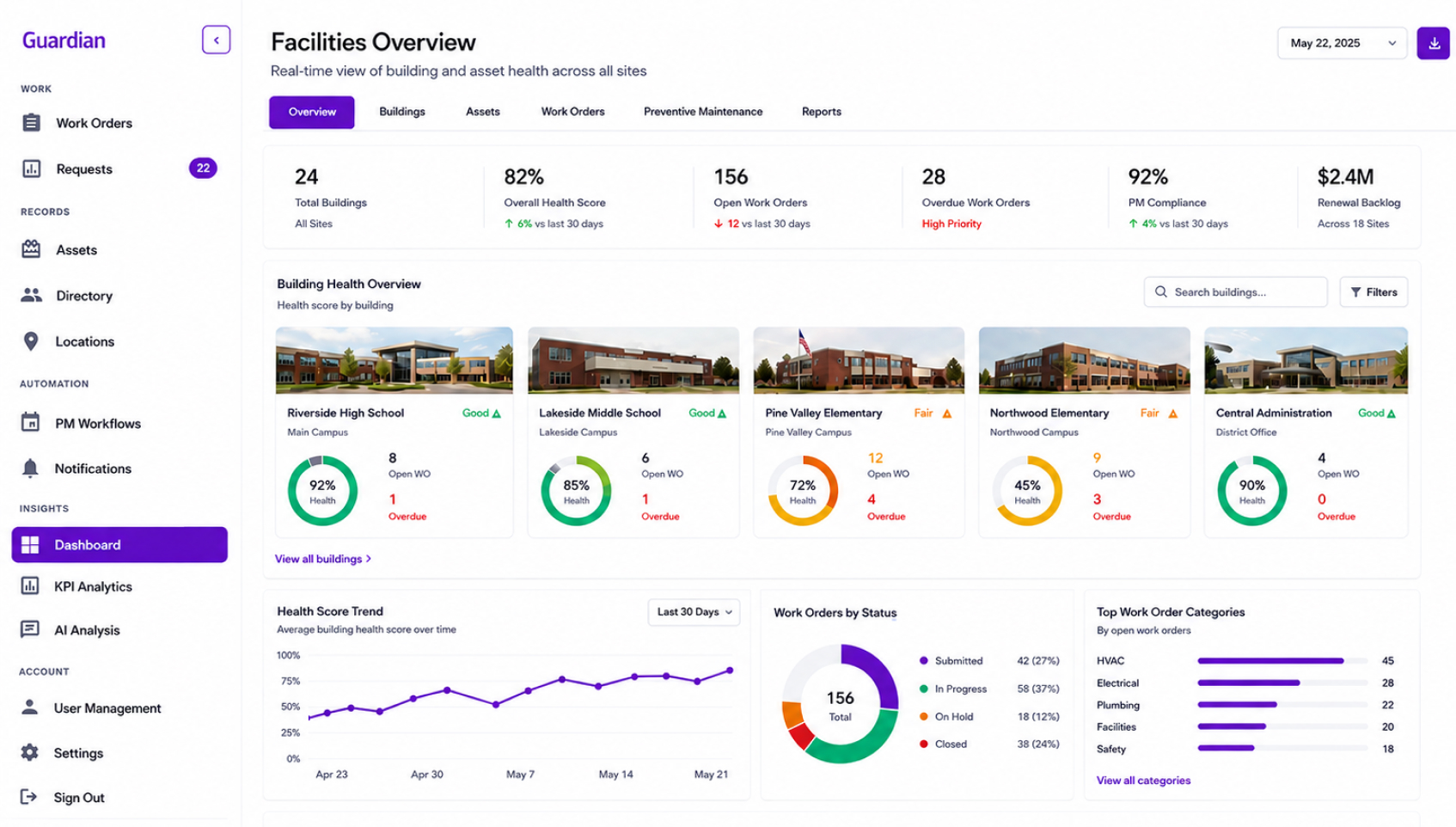1456x827 pixels.
Task: Click the Directory people icon
Action: (x=31, y=295)
